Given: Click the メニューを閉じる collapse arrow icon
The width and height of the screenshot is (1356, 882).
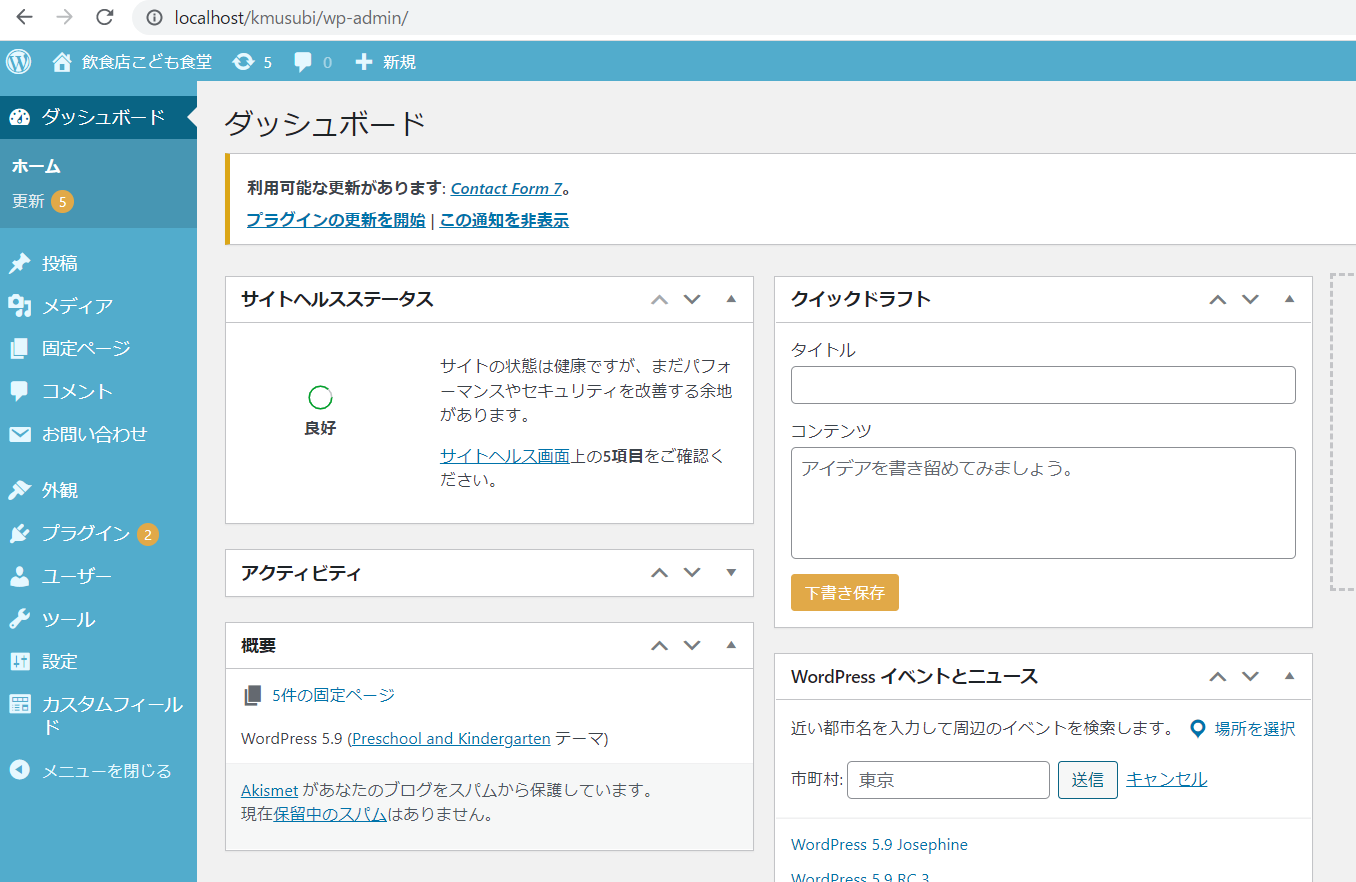Looking at the screenshot, I should tap(19, 770).
